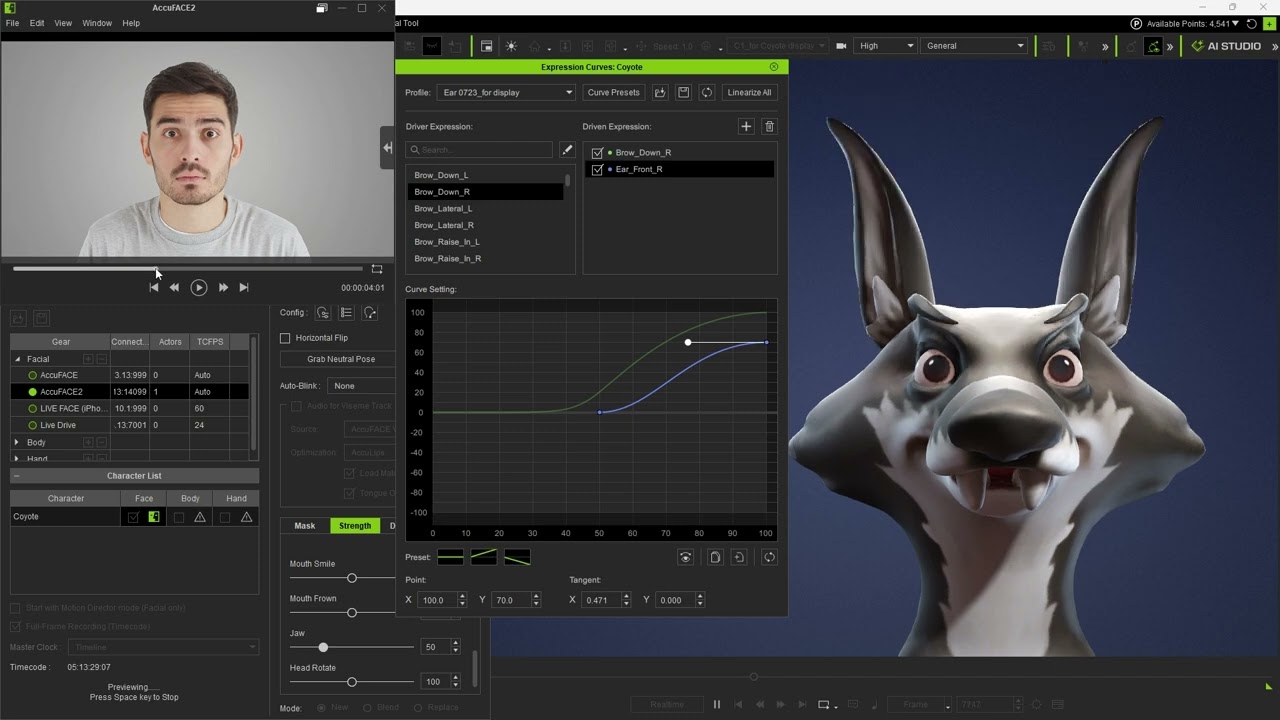Image resolution: width=1280 pixels, height=720 pixels.
Task: Click the pencil edit icon beside search
Action: pos(567,150)
